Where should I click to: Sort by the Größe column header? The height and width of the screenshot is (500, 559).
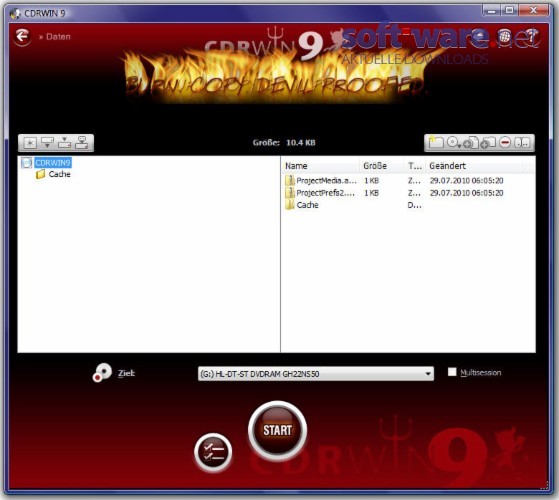(382, 166)
